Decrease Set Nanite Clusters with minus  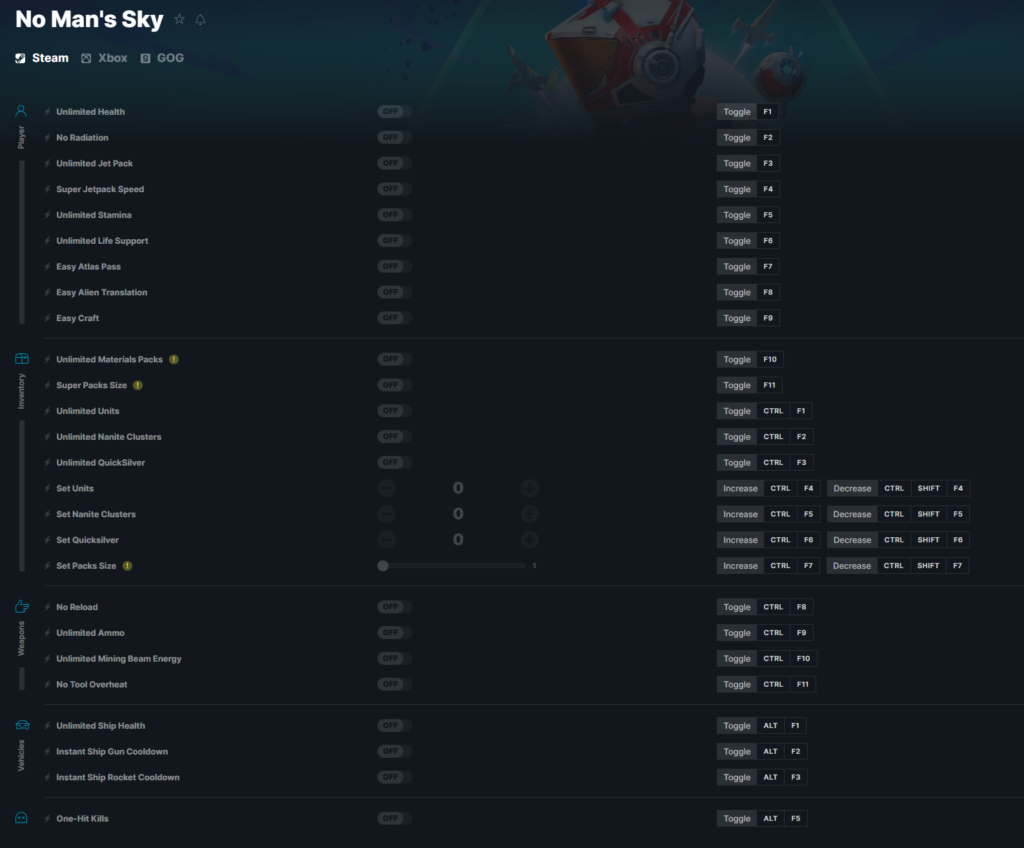[x=386, y=514]
